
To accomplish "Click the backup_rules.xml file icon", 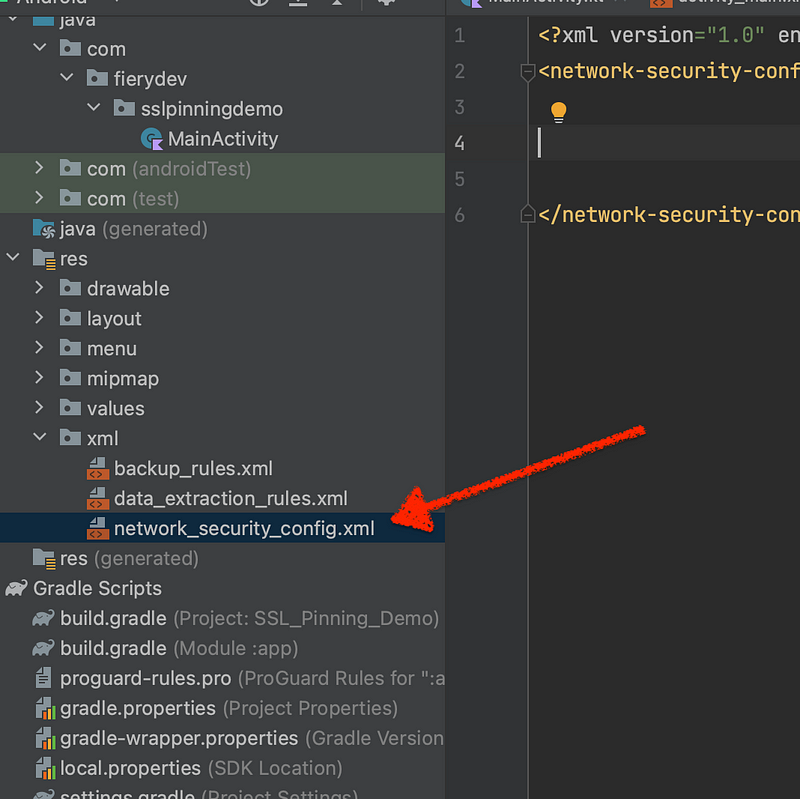I will tap(98, 469).
